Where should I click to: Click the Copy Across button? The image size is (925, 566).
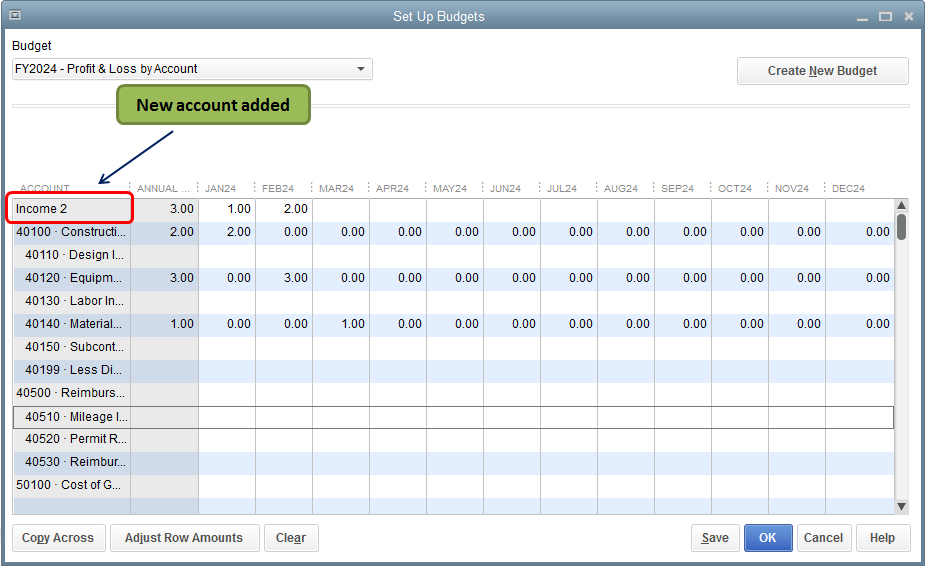(58, 538)
